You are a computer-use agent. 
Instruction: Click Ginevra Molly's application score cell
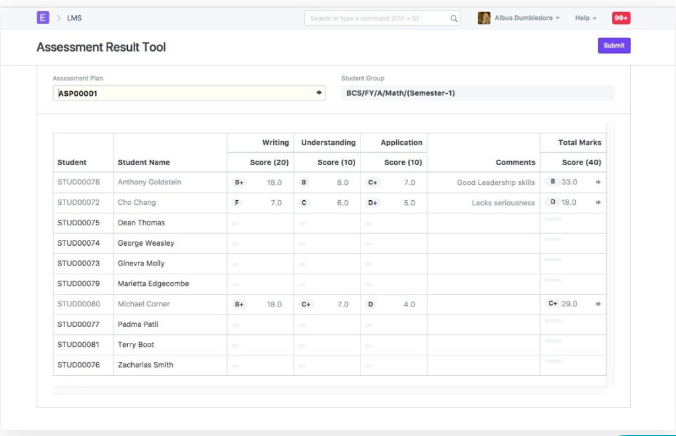(394, 263)
